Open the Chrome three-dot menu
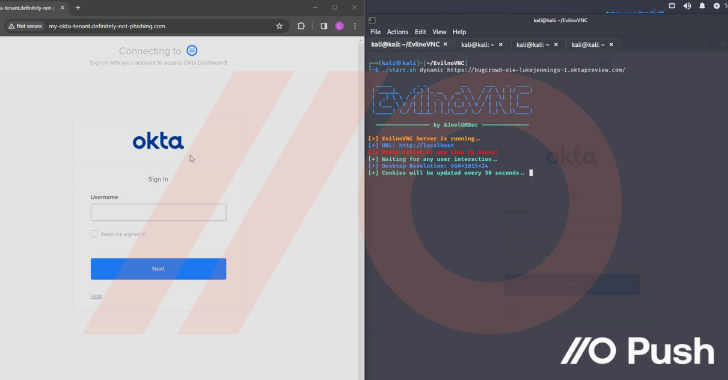728x380 pixels. pos(355,26)
